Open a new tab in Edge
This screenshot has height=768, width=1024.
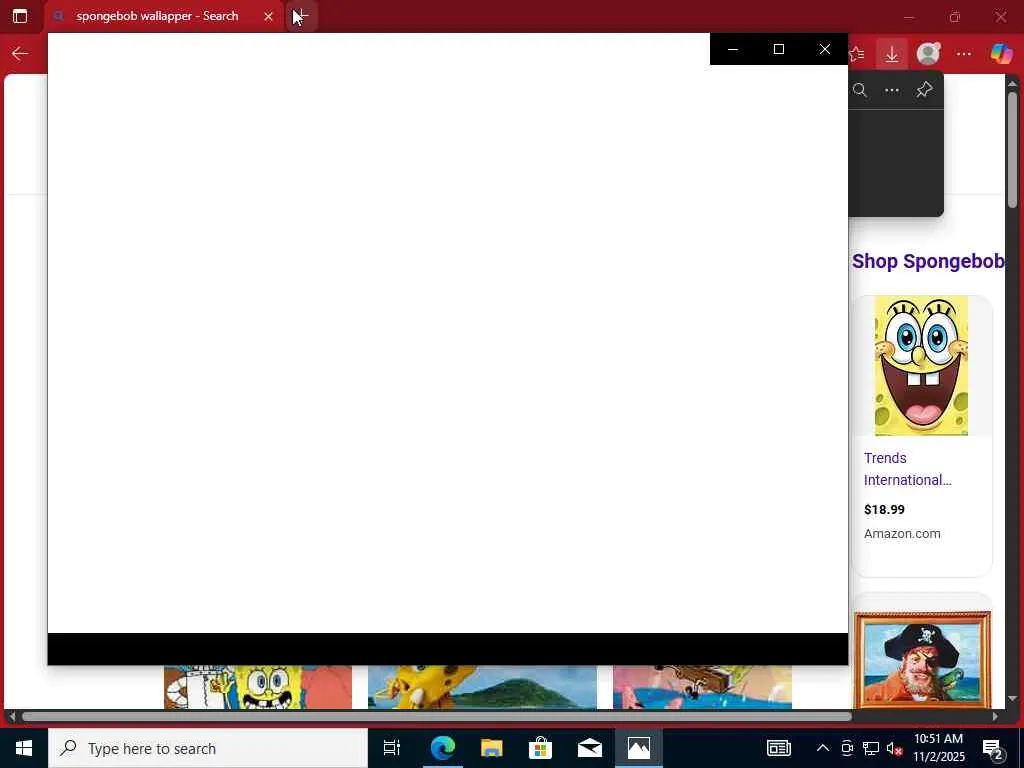[x=301, y=16]
